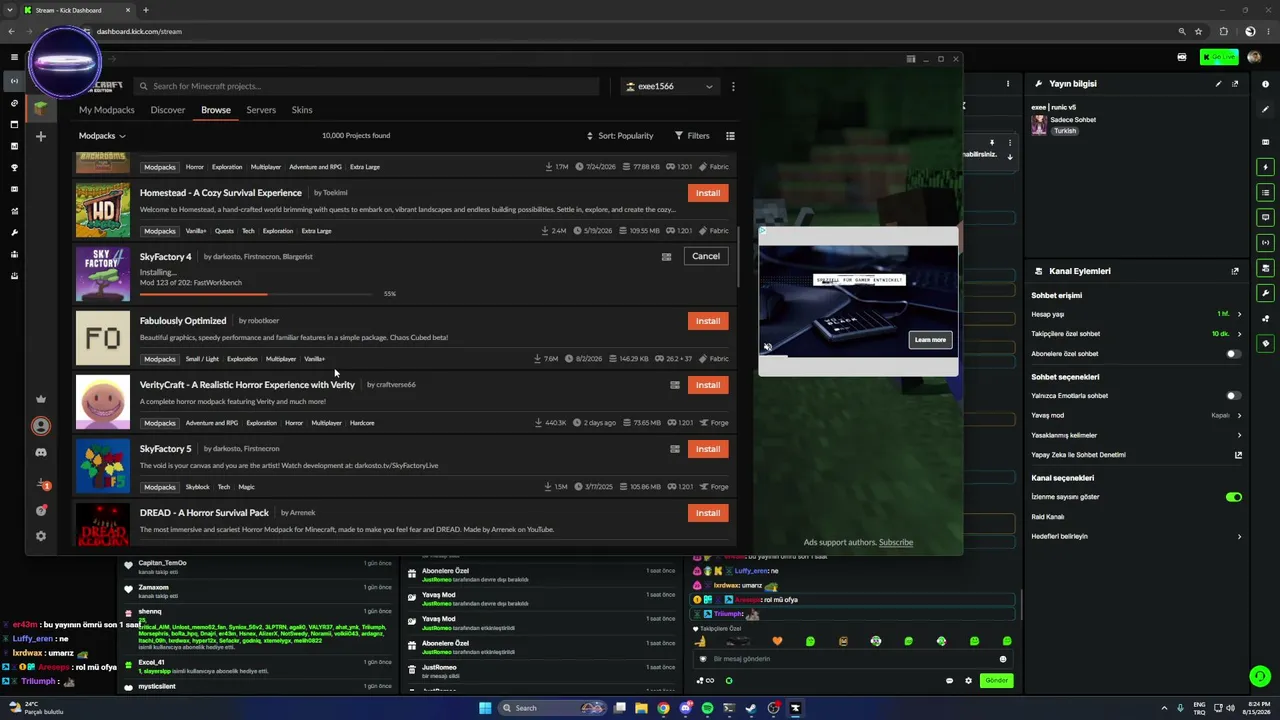
Task: Open Google Chrome from the taskbar
Action: click(x=663, y=708)
